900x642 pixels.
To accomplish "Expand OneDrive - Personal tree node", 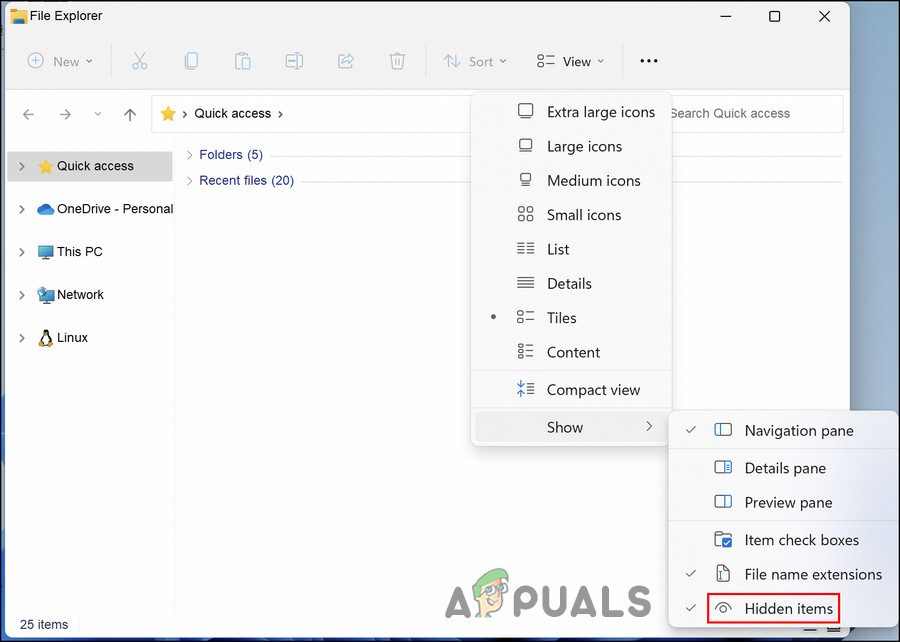I will click(x=22, y=209).
